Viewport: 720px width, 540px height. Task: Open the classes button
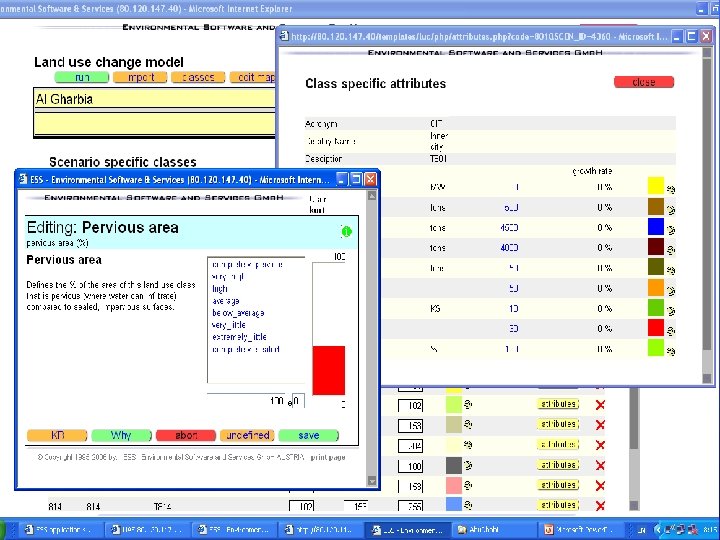(198, 77)
